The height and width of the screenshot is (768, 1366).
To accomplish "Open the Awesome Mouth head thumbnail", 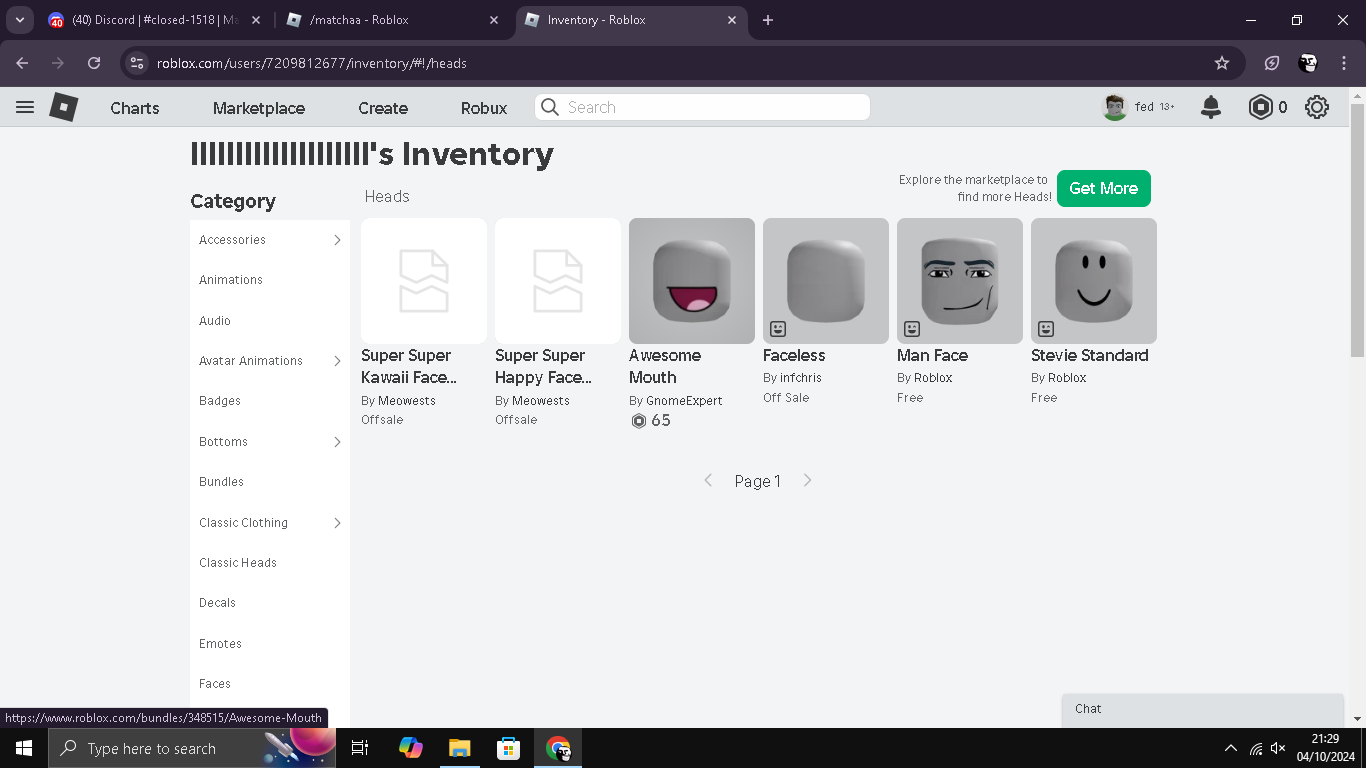I will click(692, 281).
